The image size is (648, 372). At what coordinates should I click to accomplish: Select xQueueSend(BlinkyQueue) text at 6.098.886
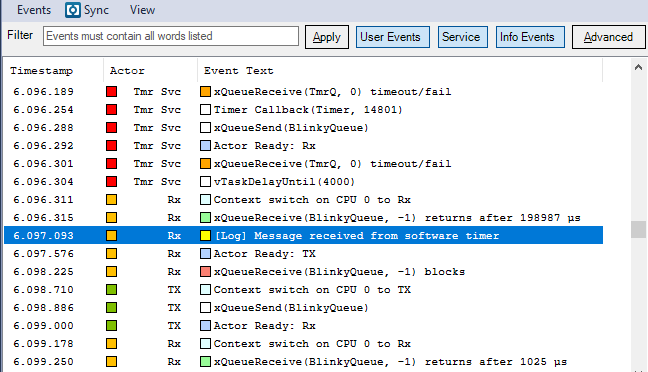click(x=291, y=308)
